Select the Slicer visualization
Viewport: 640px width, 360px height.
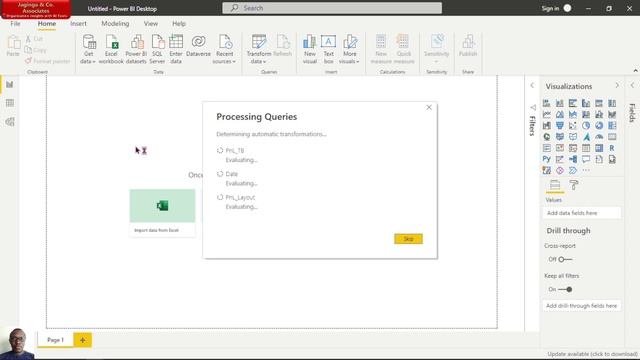(x=573, y=148)
